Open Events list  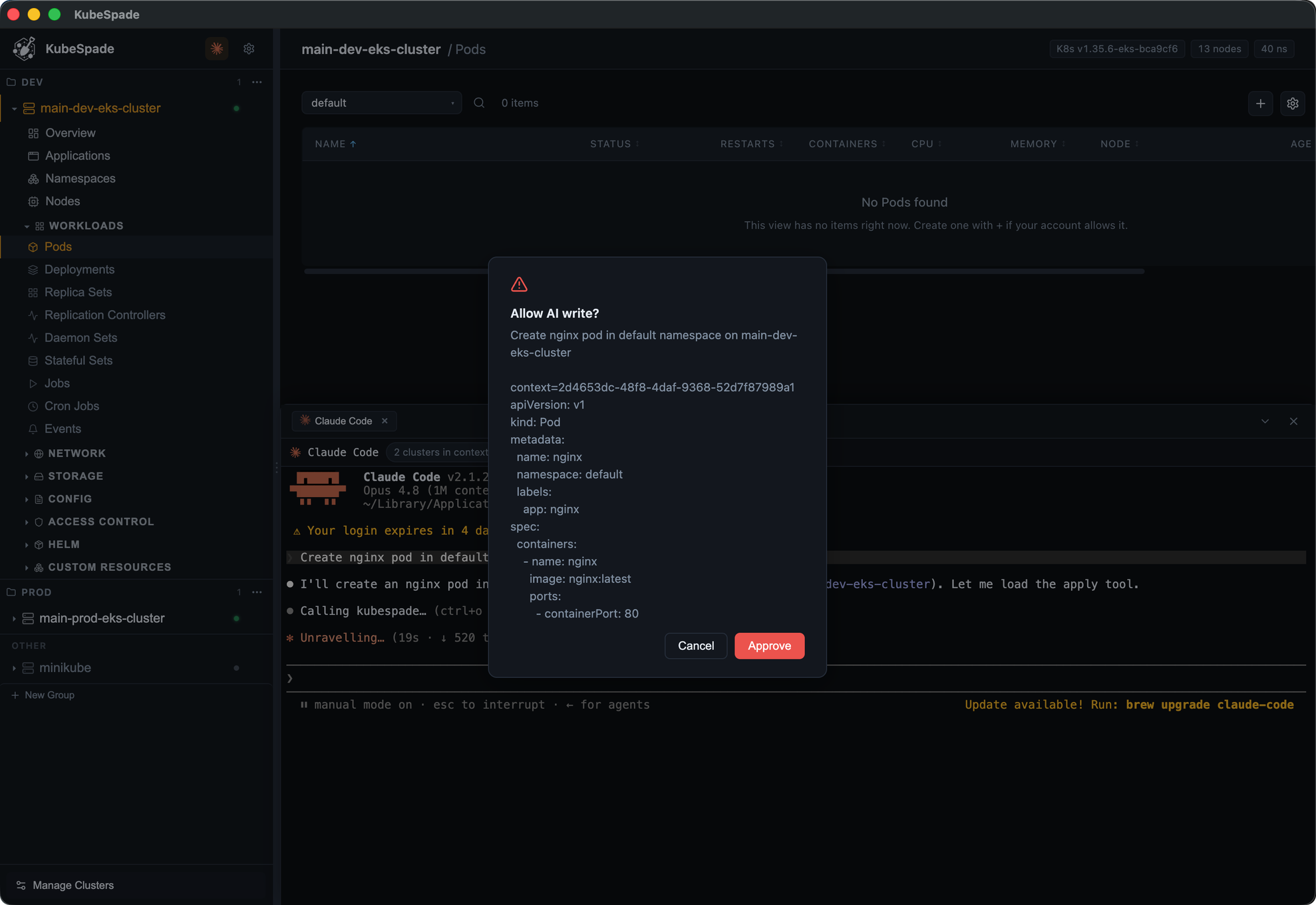coord(63,429)
